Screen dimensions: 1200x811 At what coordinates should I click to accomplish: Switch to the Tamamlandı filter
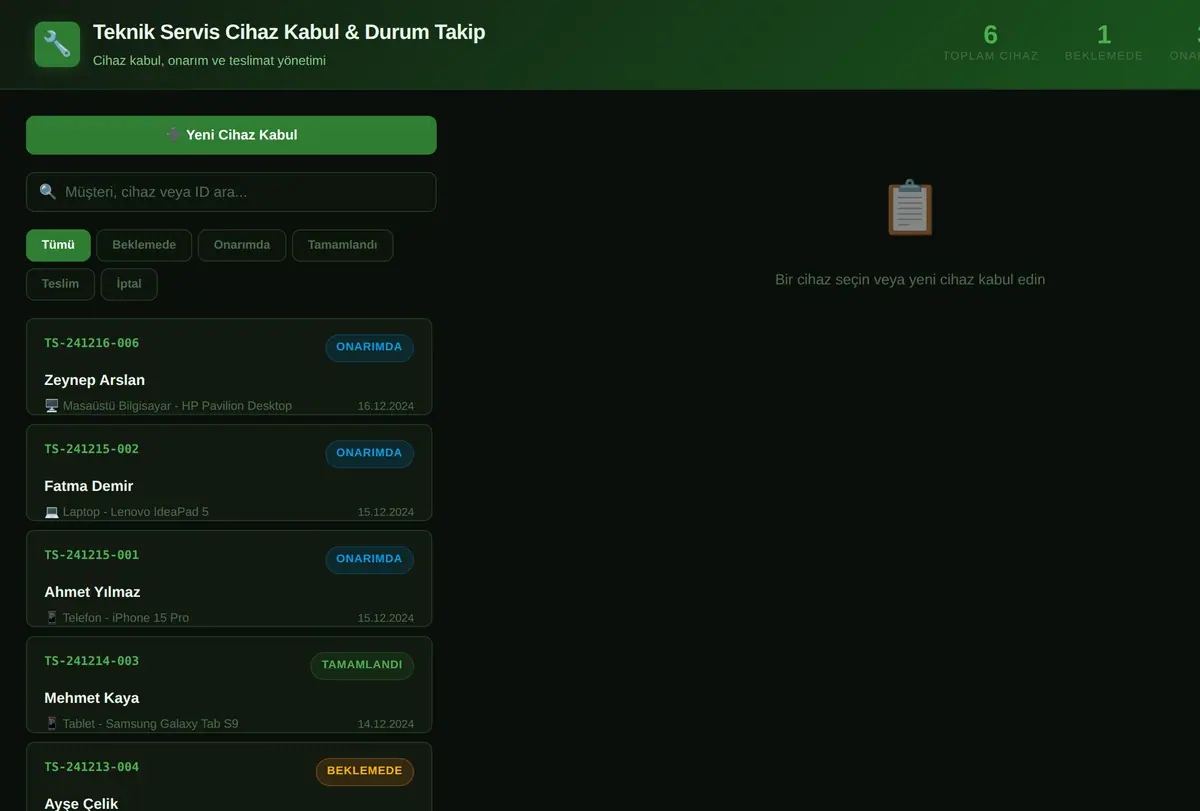click(342, 245)
